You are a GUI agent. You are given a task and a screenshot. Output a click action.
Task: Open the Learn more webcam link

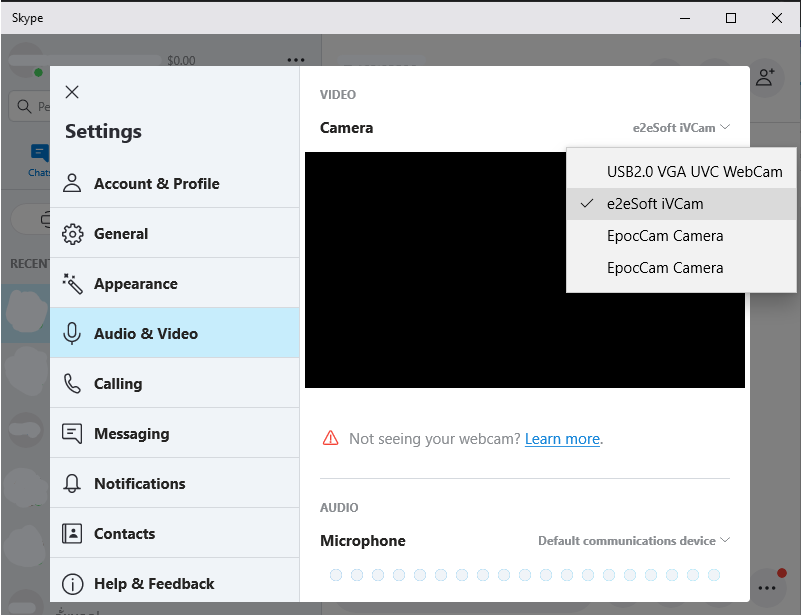562,439
